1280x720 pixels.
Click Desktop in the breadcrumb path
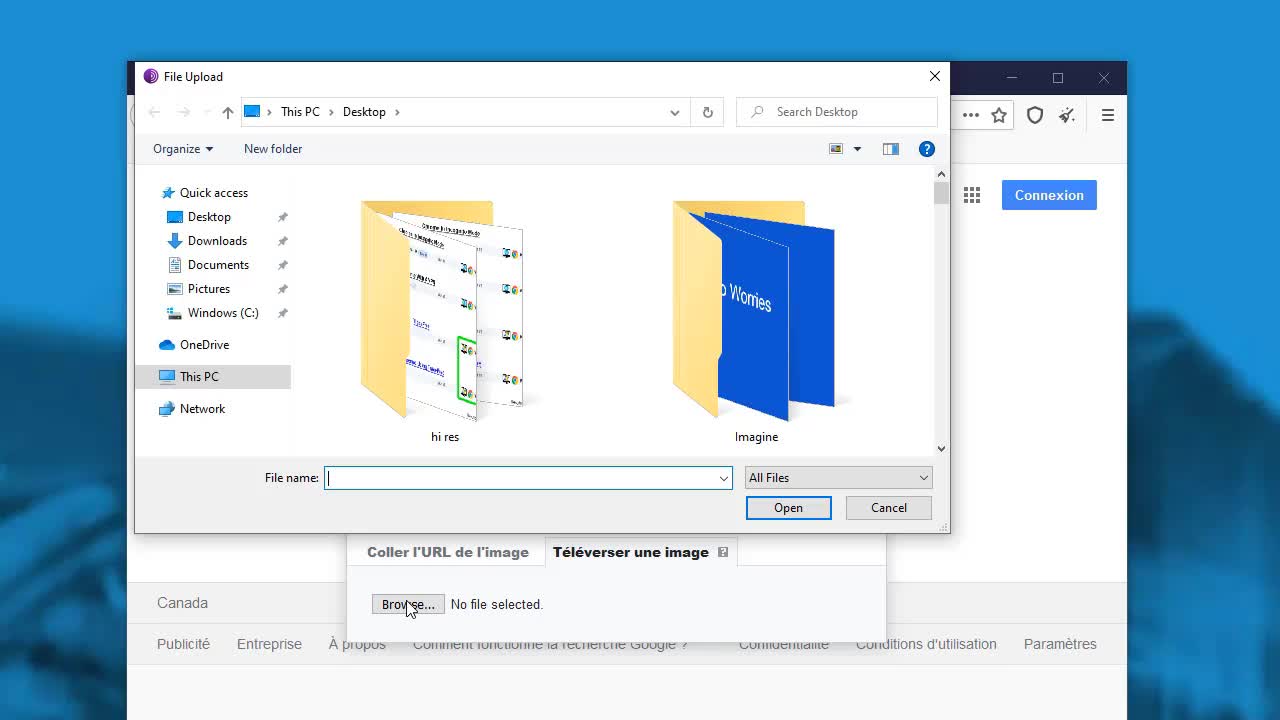pos(364,112)
